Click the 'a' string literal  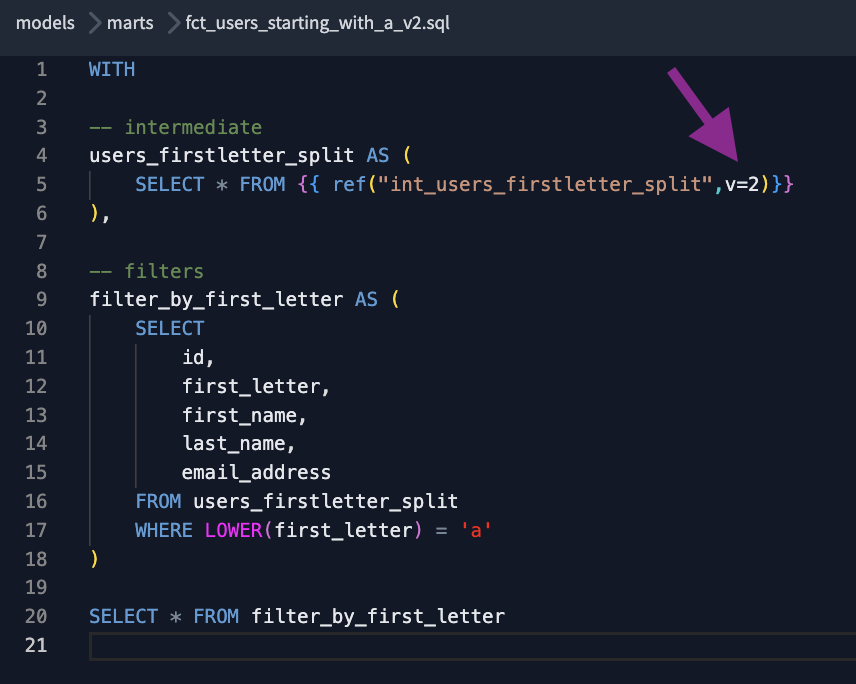click(x=476, y=531)
